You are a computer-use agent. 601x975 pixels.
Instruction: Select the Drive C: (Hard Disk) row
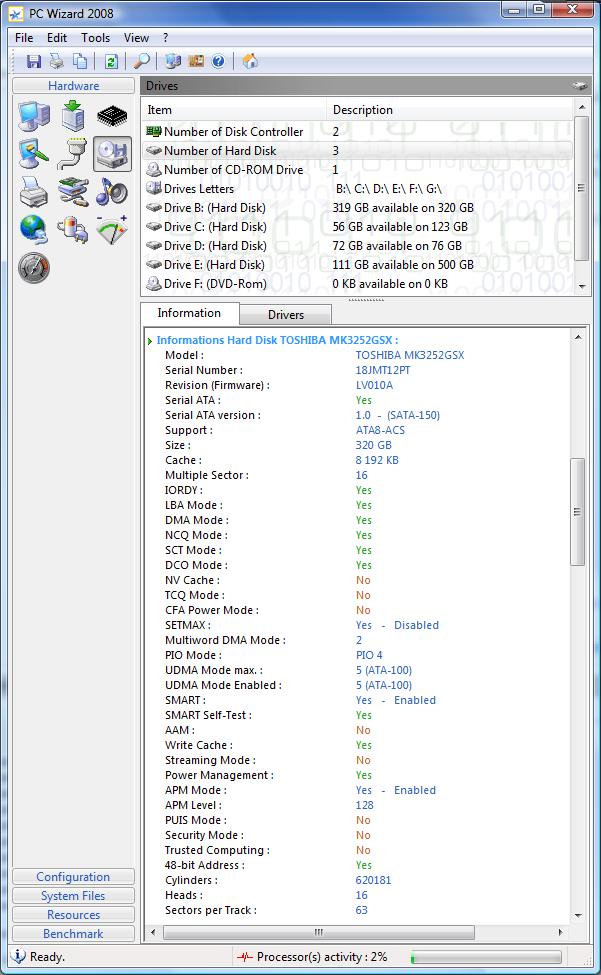357,227
